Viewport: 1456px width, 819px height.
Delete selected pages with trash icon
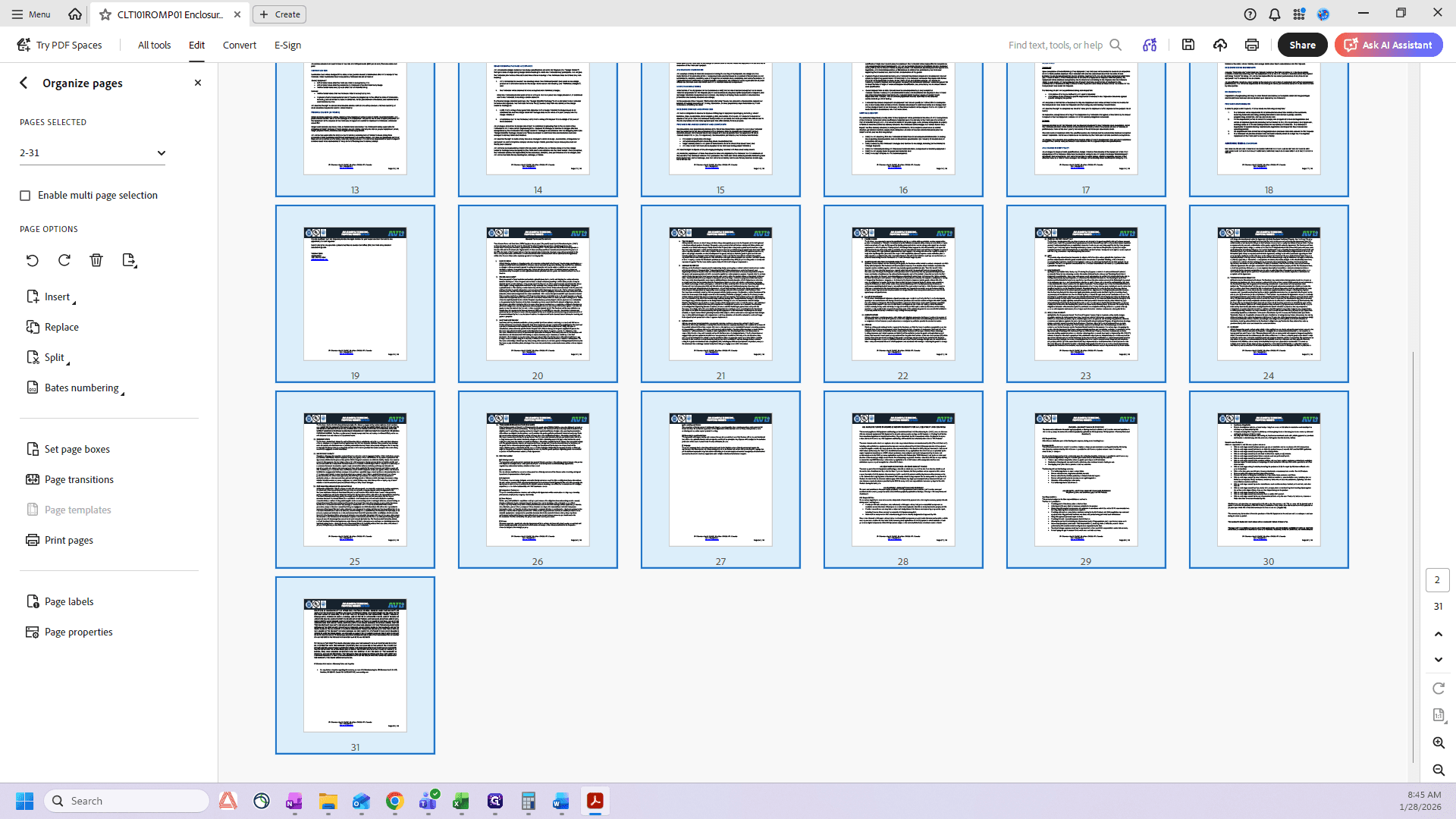coord(96,260)
